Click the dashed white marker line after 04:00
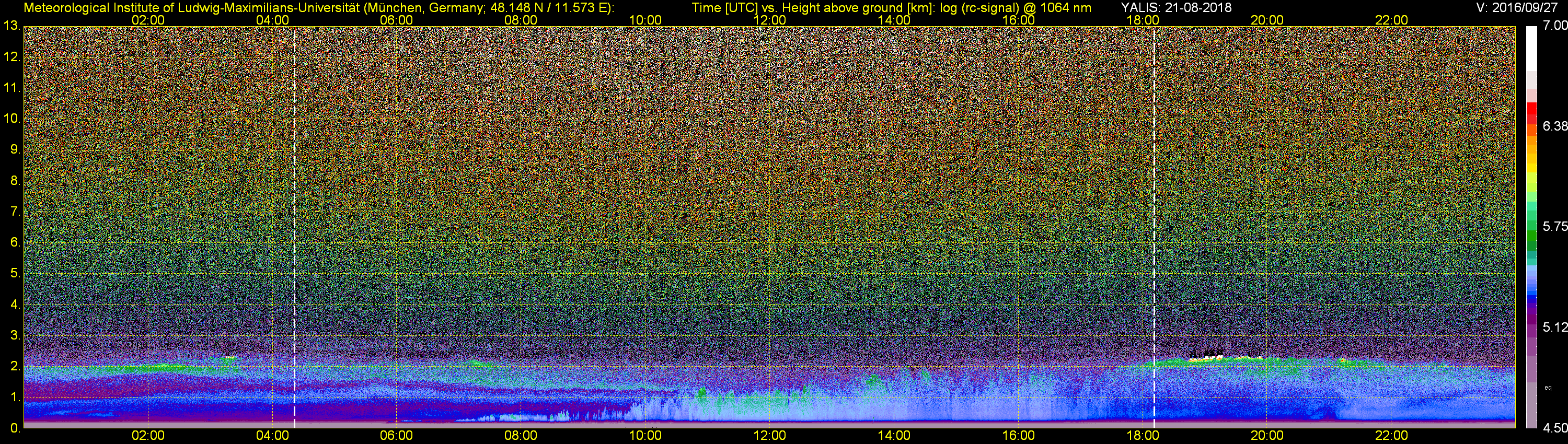This screenshot has height=444, width=1568. 295,227
